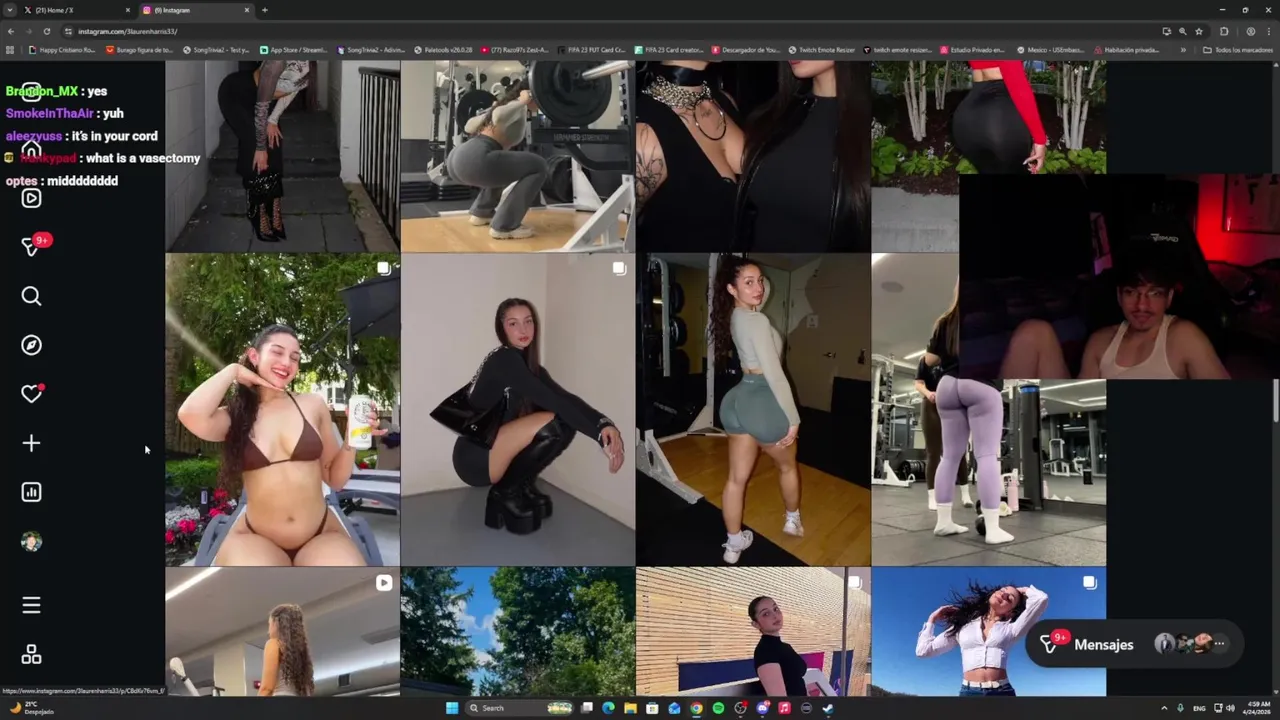The width and height of the screenshot is (1280, 720).
Task: Open the 'Borrego figura de to...' bookmark
Action: click(x=140, y=50)
